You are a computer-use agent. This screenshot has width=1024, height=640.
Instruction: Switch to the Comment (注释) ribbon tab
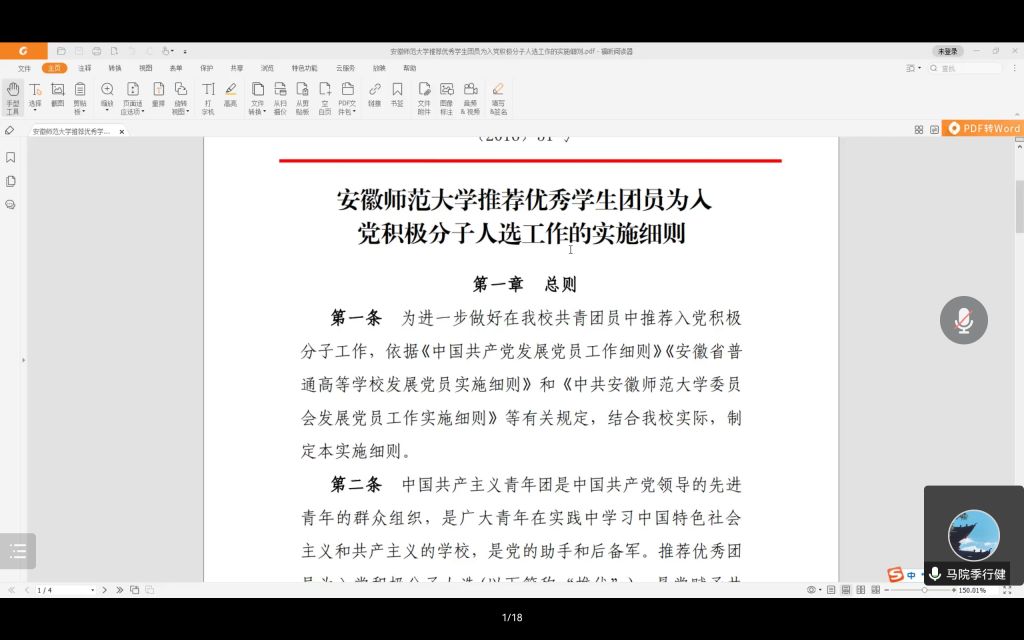[85, 68]
